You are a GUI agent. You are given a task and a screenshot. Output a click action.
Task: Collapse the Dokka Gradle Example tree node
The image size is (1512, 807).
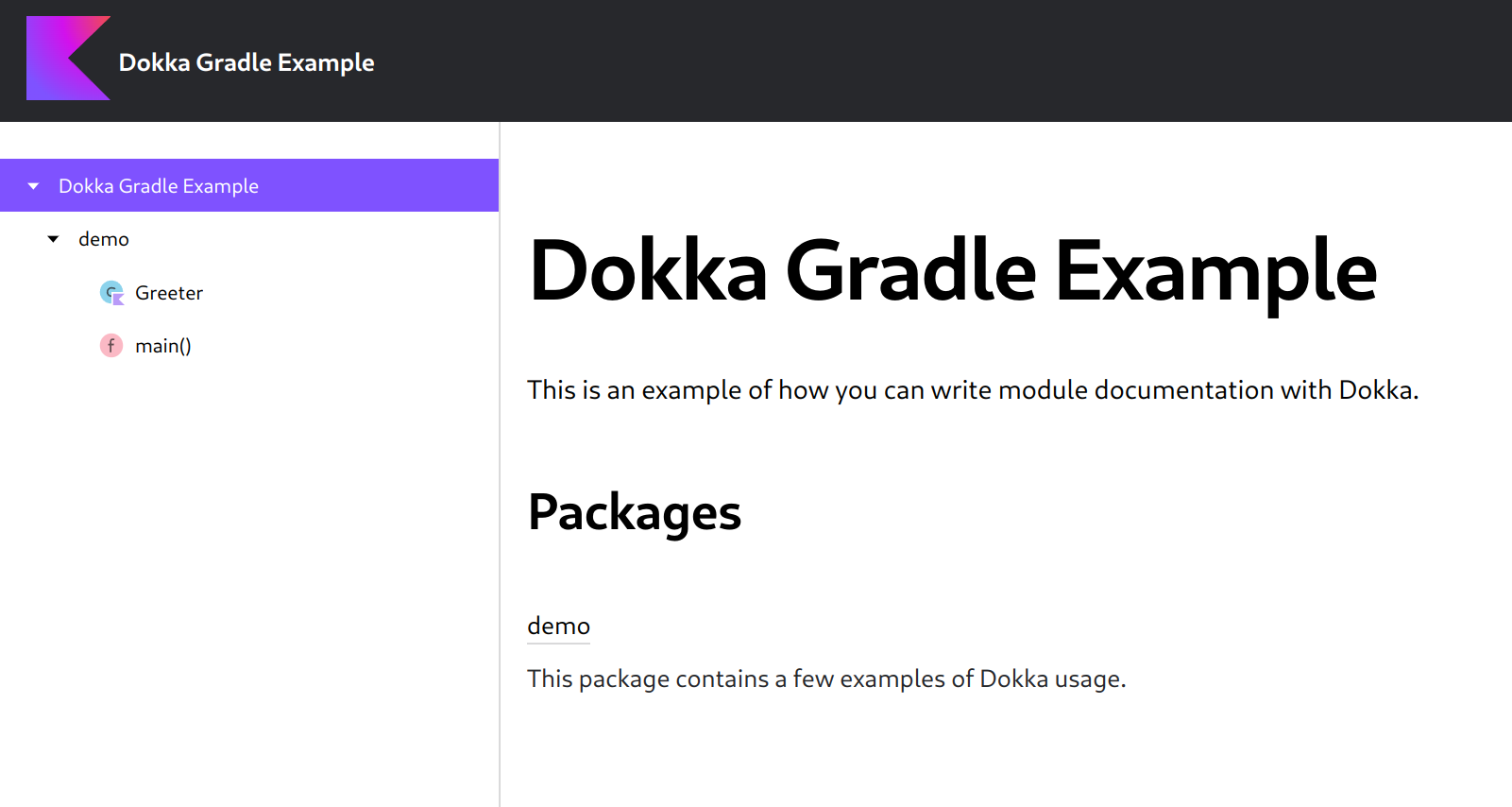(x=34, y=186)
